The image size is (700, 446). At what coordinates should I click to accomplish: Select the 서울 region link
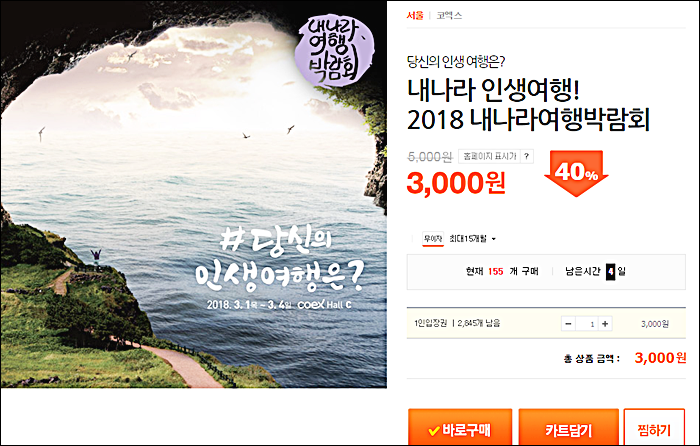coord(415,15)
